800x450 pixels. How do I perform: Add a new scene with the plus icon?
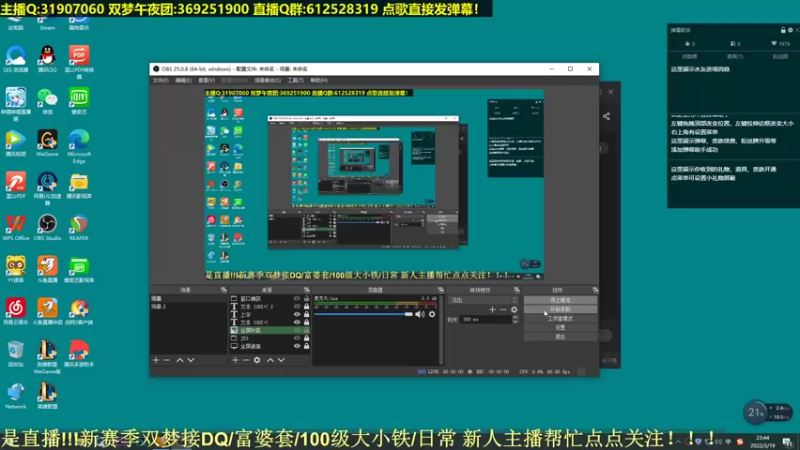coord(156,360)
